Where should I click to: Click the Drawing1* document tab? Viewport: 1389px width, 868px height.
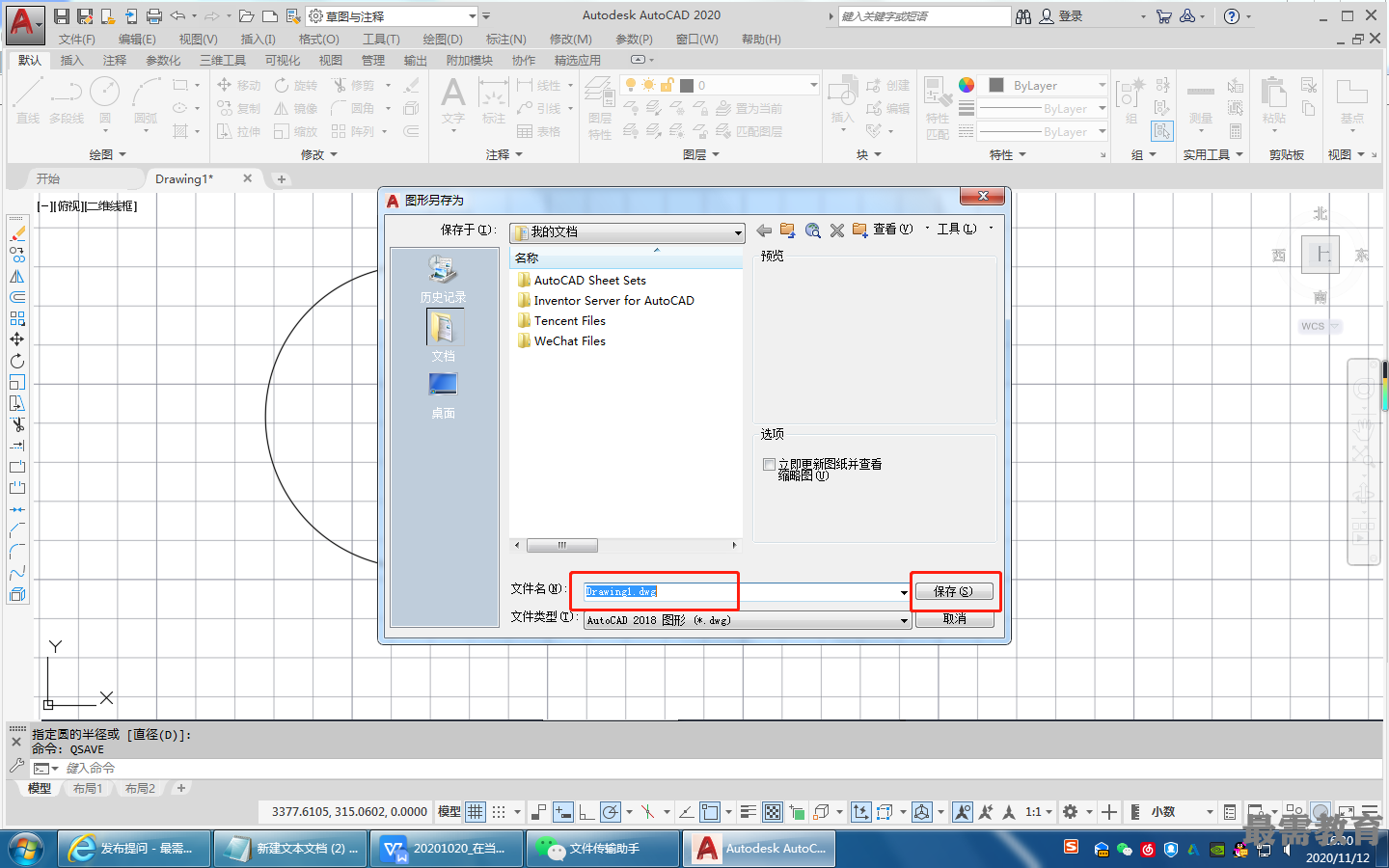point(184,178)
